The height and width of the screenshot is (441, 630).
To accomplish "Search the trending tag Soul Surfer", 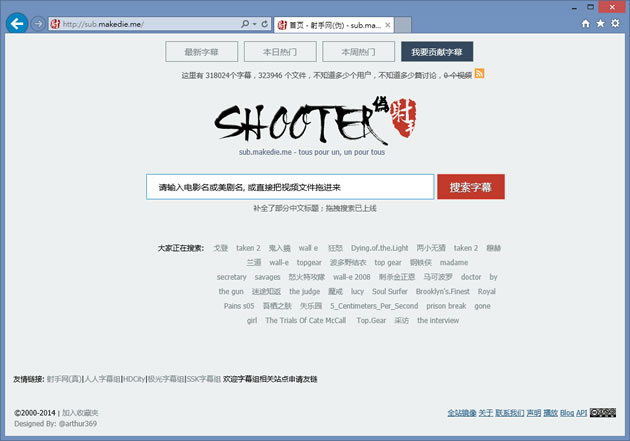I will point(389,291).
